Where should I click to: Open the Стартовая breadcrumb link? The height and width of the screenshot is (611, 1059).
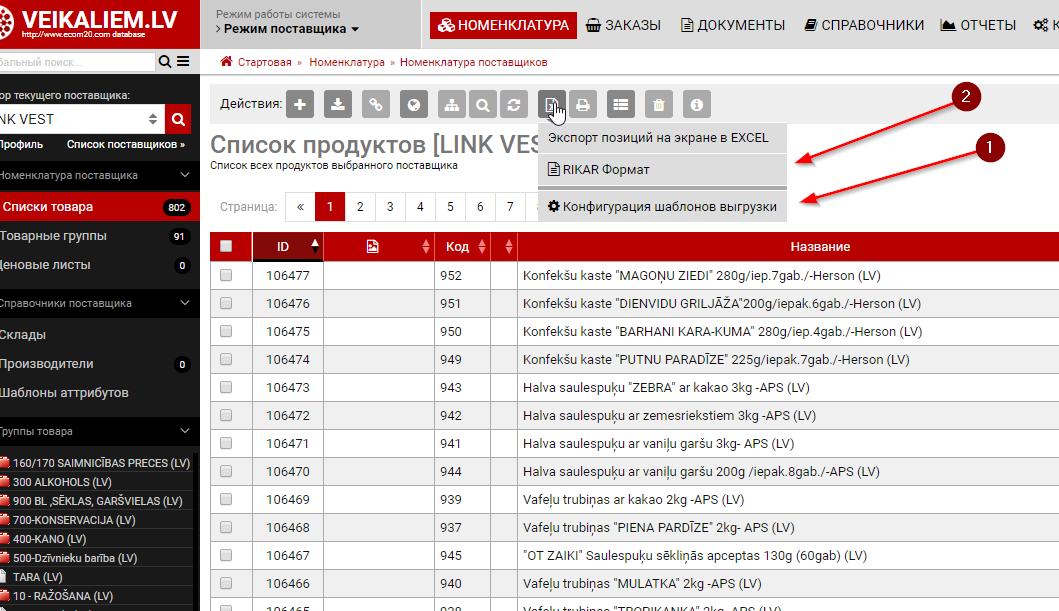tap(264, 62)
